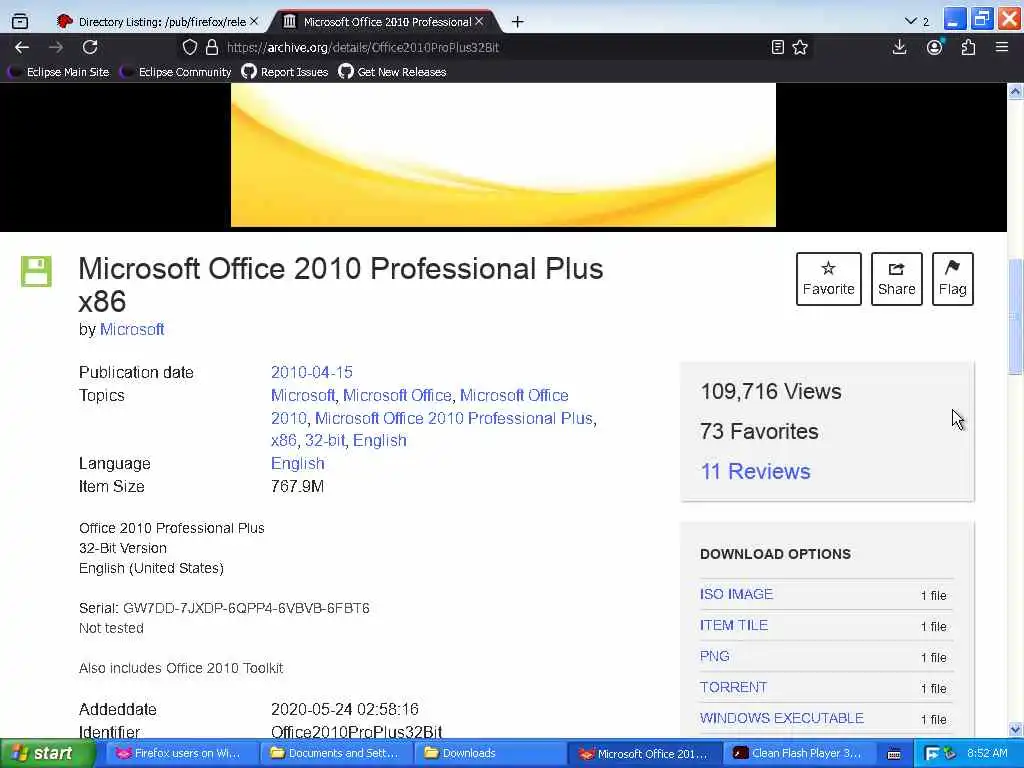1024x768 pixels.
Task: Open the TORRENT download option
Action: [733, 687]
